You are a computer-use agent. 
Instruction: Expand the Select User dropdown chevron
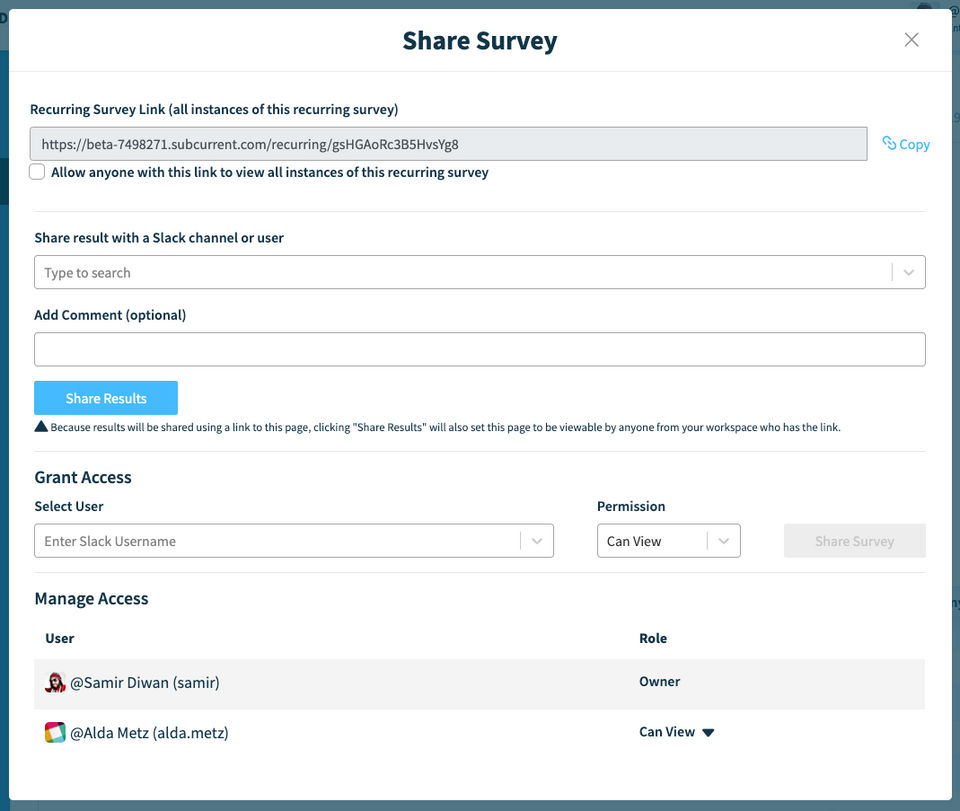(x=537, y=541)
